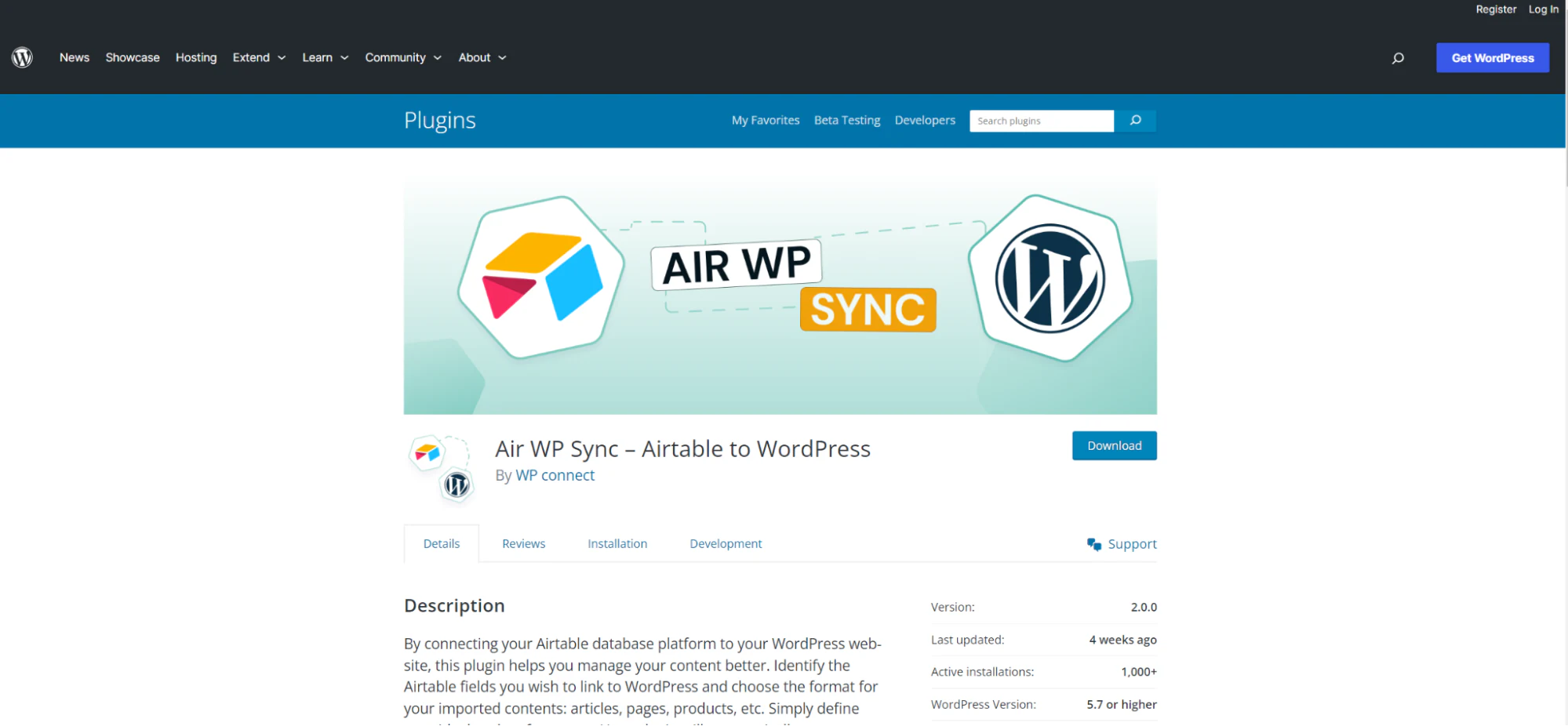Open the Development tab
The image size is (1568, 726).
pos(726,543)
